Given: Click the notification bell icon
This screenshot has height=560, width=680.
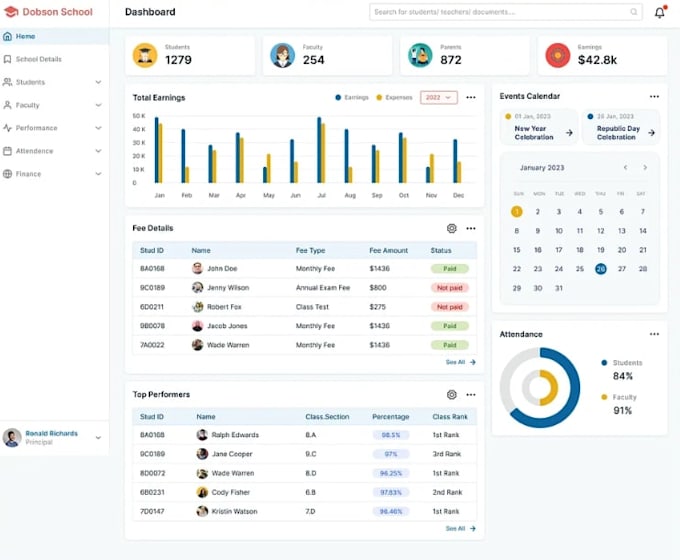Looking at the screenshot, I should (x=660, y=12).
